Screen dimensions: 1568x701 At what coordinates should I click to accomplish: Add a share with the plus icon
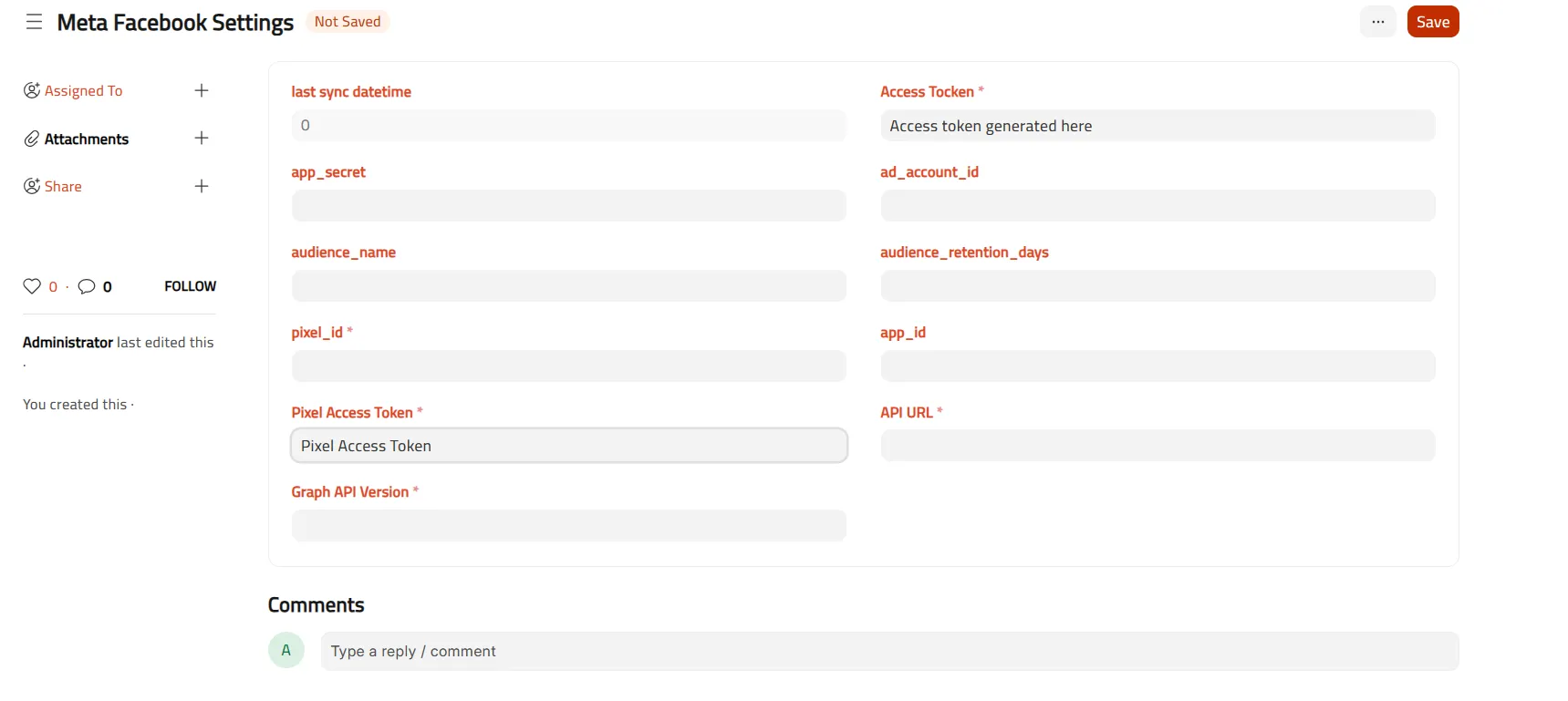(x=202, y=186)
